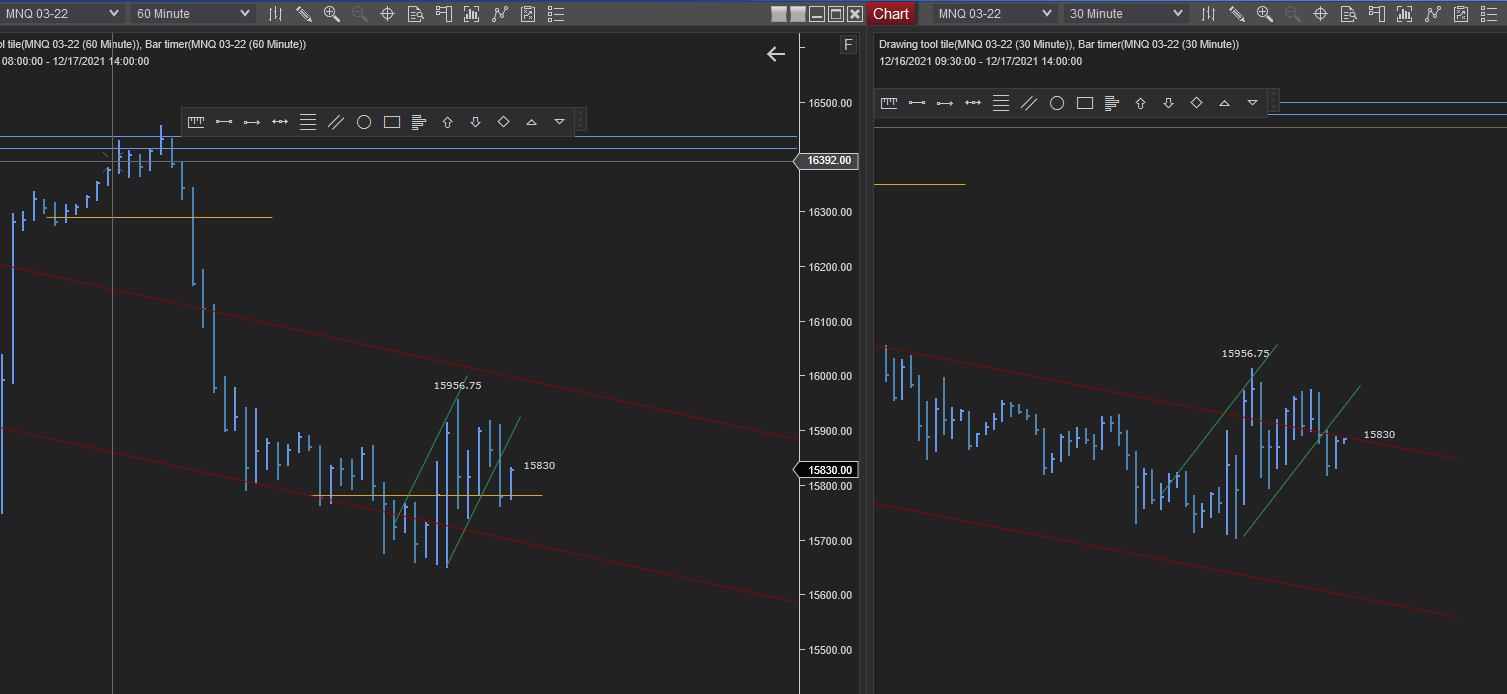The image size is (1507, 694).
Task: Select Volume Profile tool in 30 Minute tile
Action: click(x=1112, y=103)
